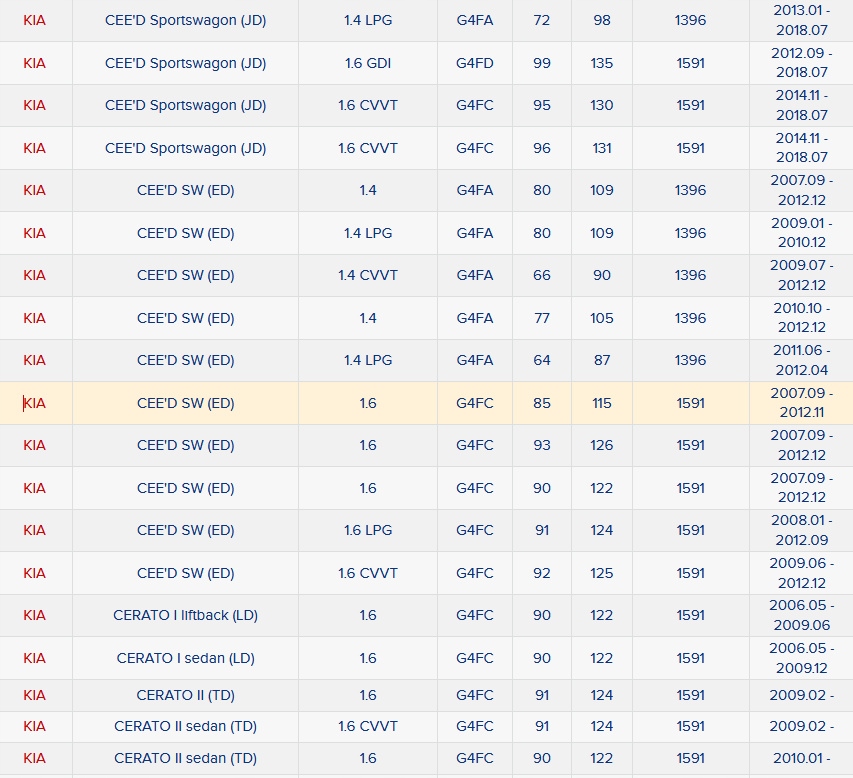Viewport: 853px width, 778px height.
Task: Select the 77 kW cell
Action: click(542, 318)
